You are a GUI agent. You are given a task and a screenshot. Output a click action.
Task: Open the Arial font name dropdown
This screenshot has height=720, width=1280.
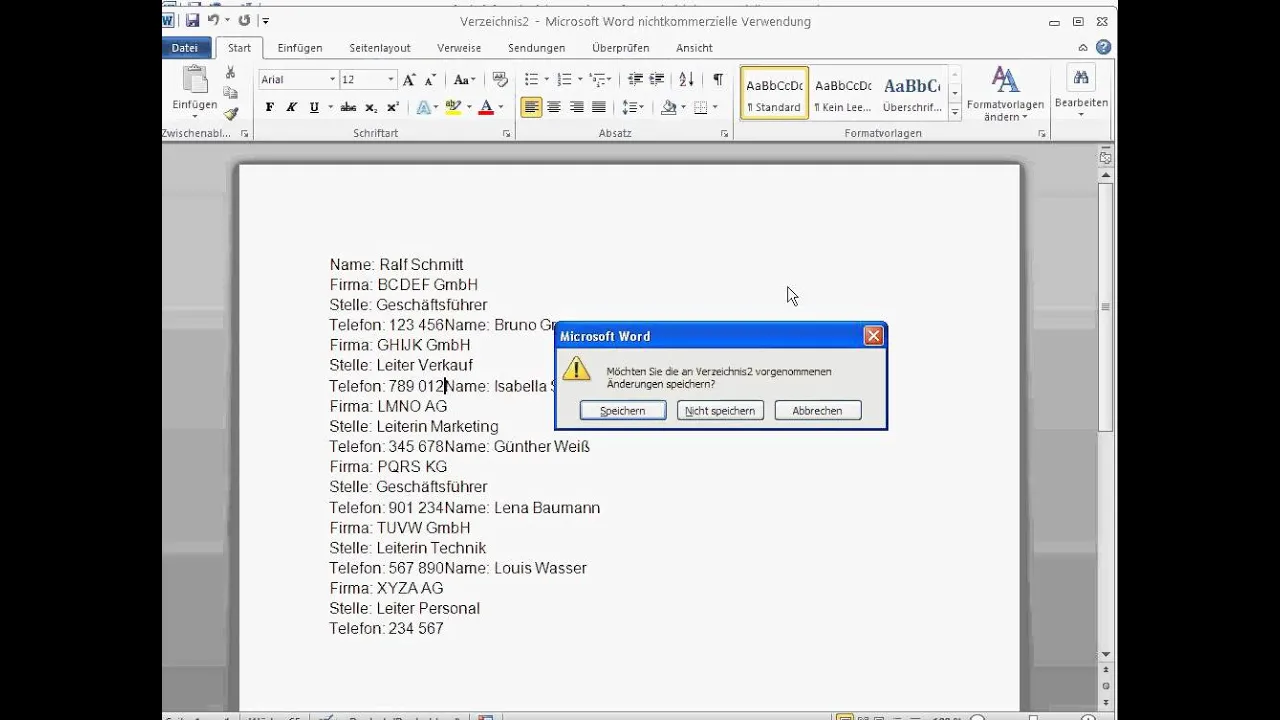[x=333, y=79]
